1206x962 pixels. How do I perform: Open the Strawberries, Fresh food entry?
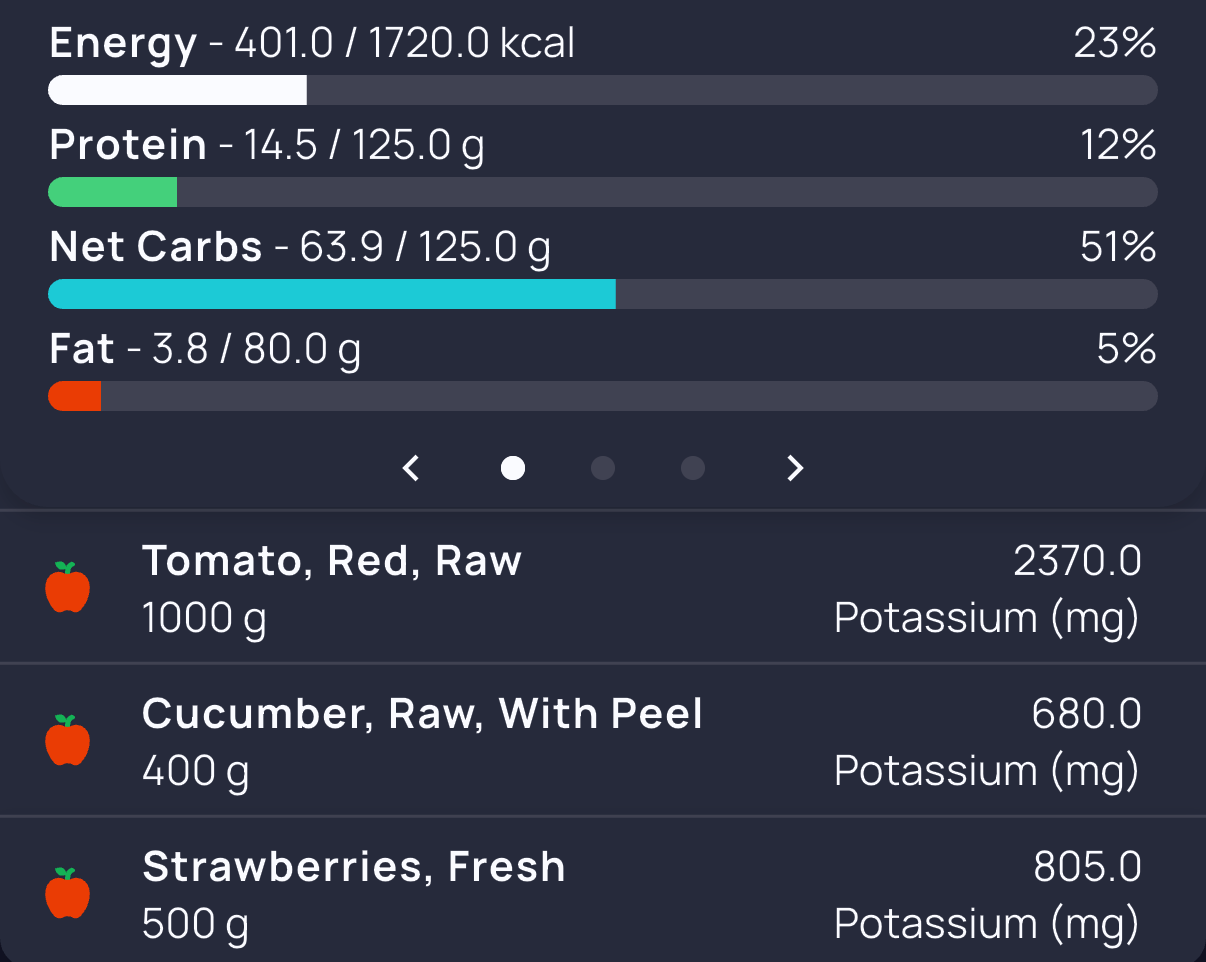click(603, 890)
